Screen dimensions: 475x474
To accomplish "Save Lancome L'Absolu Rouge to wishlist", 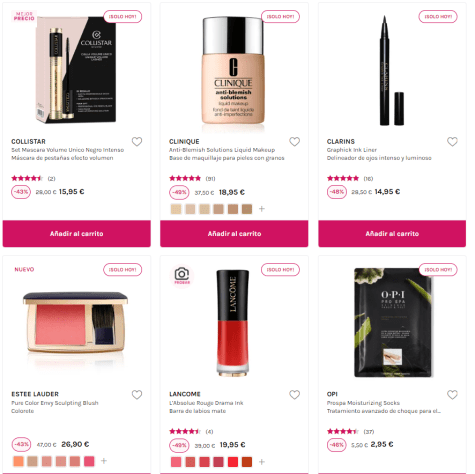I will [294, 395].
